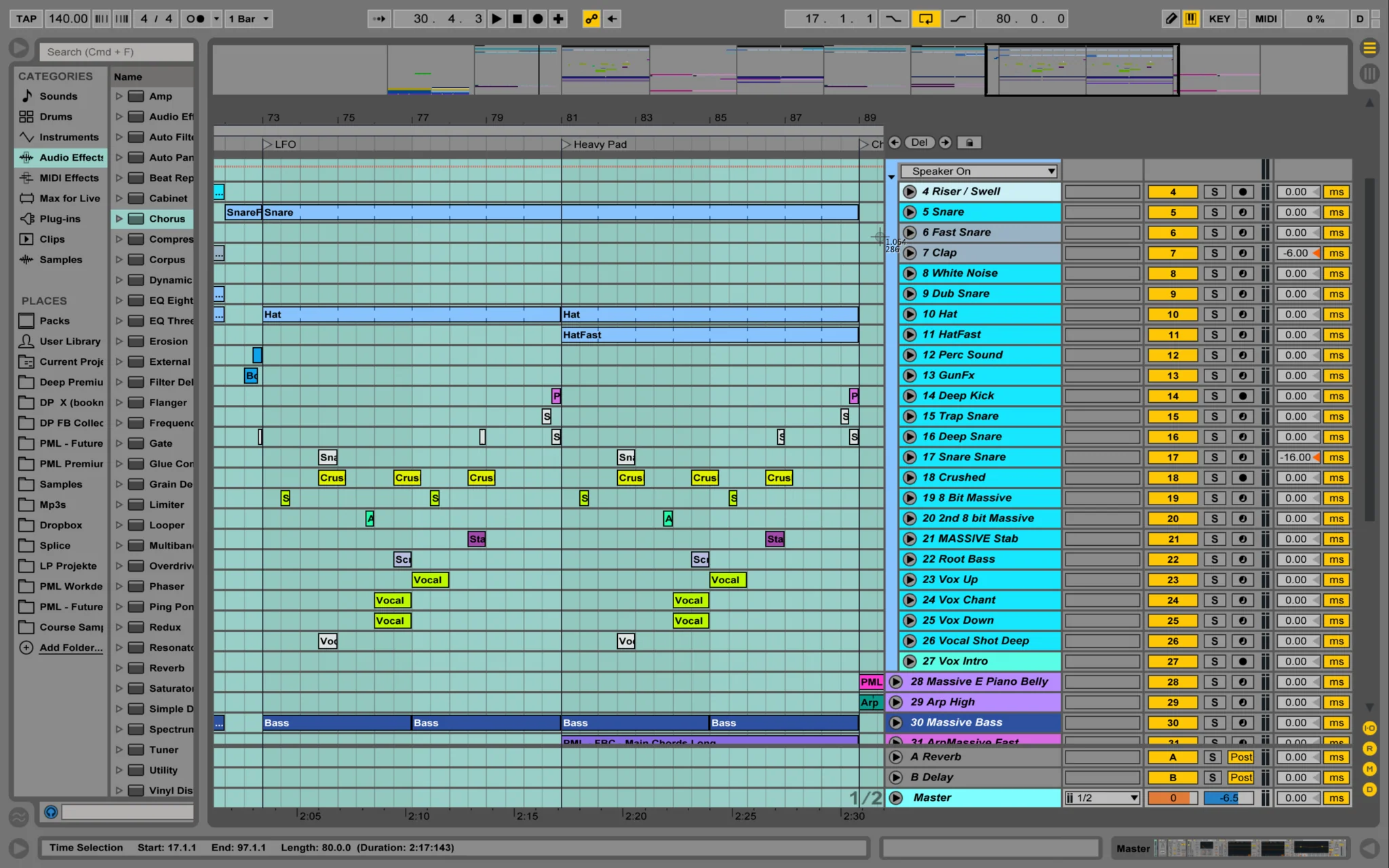The height and width of the screenshot is (868, 1389).
Task: Arm the 14 Deep Kick track
Action: click(1242, 396)
